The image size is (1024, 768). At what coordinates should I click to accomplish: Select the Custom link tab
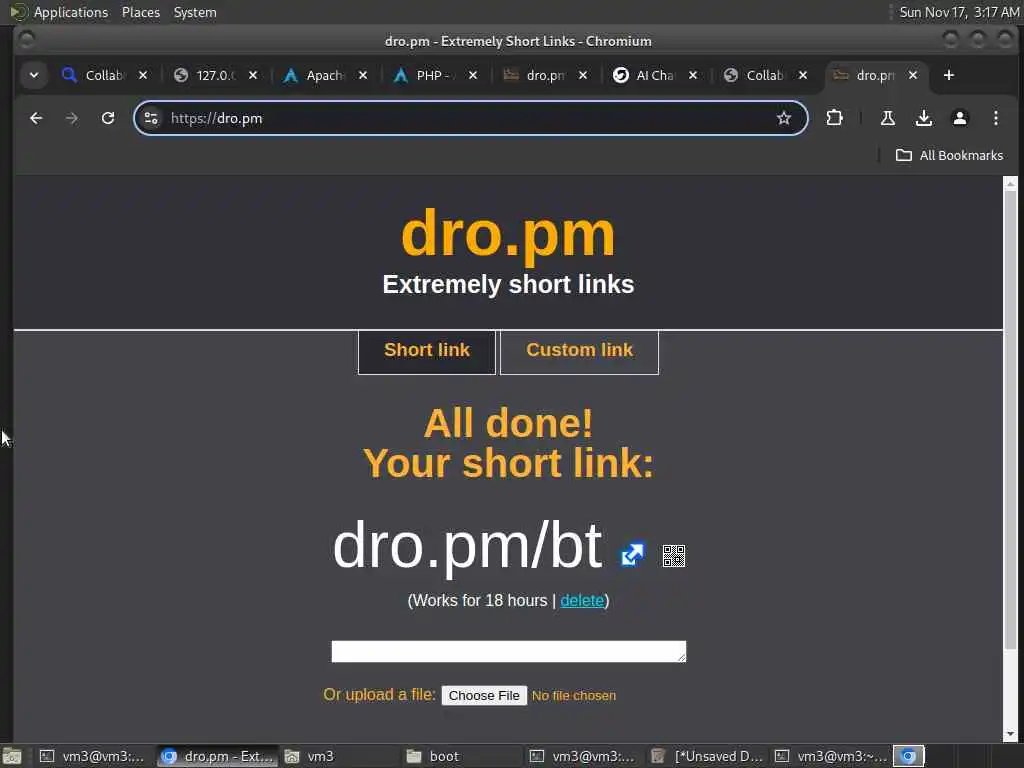[x=579, y=352]
